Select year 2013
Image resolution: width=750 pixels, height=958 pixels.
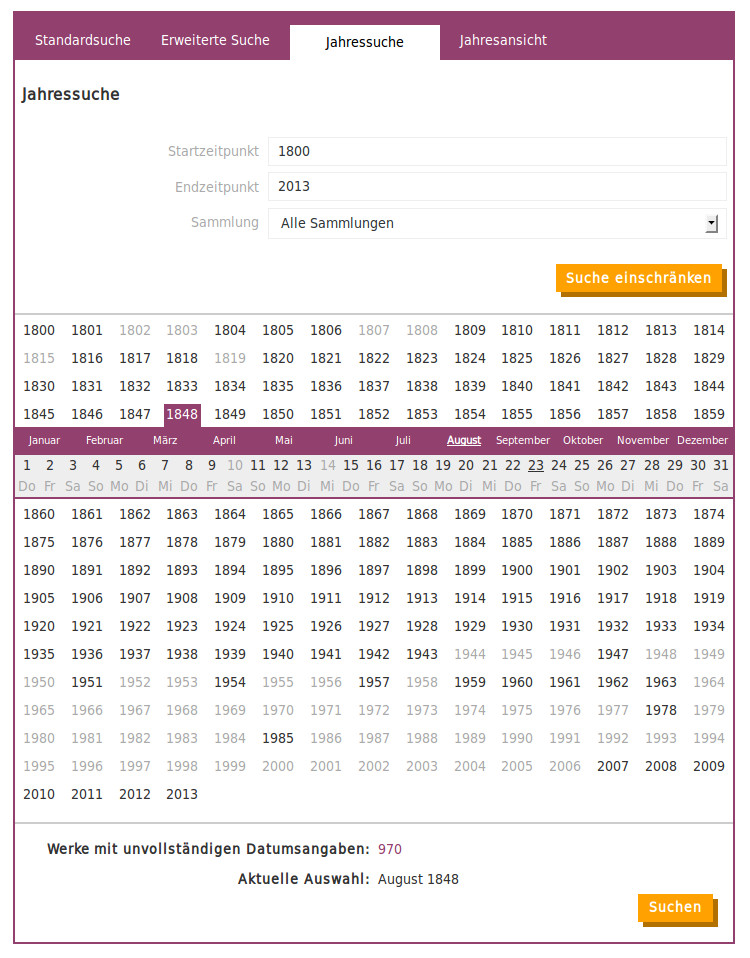click(182, 794)
